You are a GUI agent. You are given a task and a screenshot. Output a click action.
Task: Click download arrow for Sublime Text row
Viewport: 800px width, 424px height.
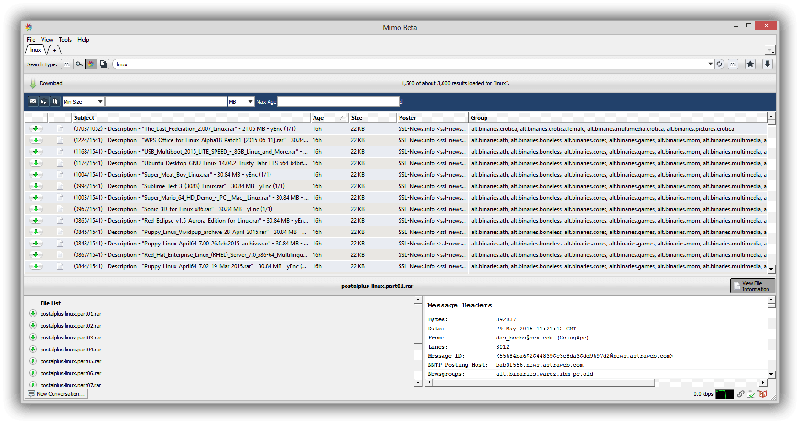[x=36, y=186]
